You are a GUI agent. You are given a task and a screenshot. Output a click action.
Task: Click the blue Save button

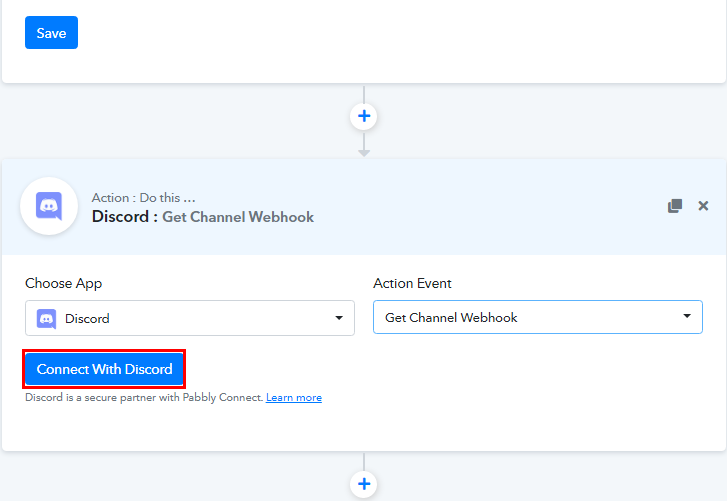51,33
